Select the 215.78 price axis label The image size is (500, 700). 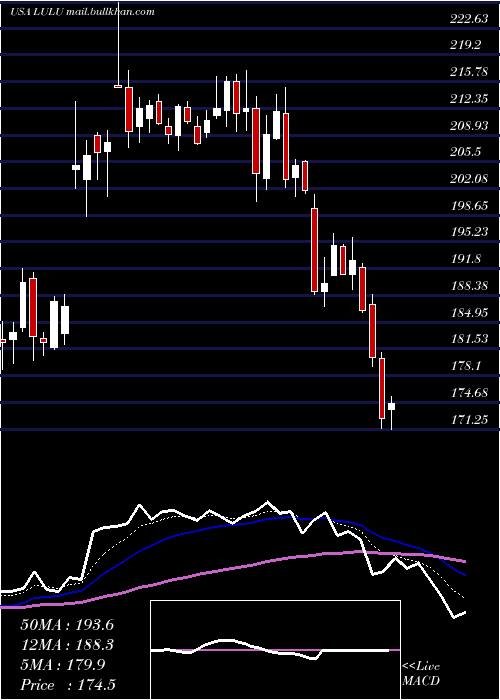tap(469, 72)
